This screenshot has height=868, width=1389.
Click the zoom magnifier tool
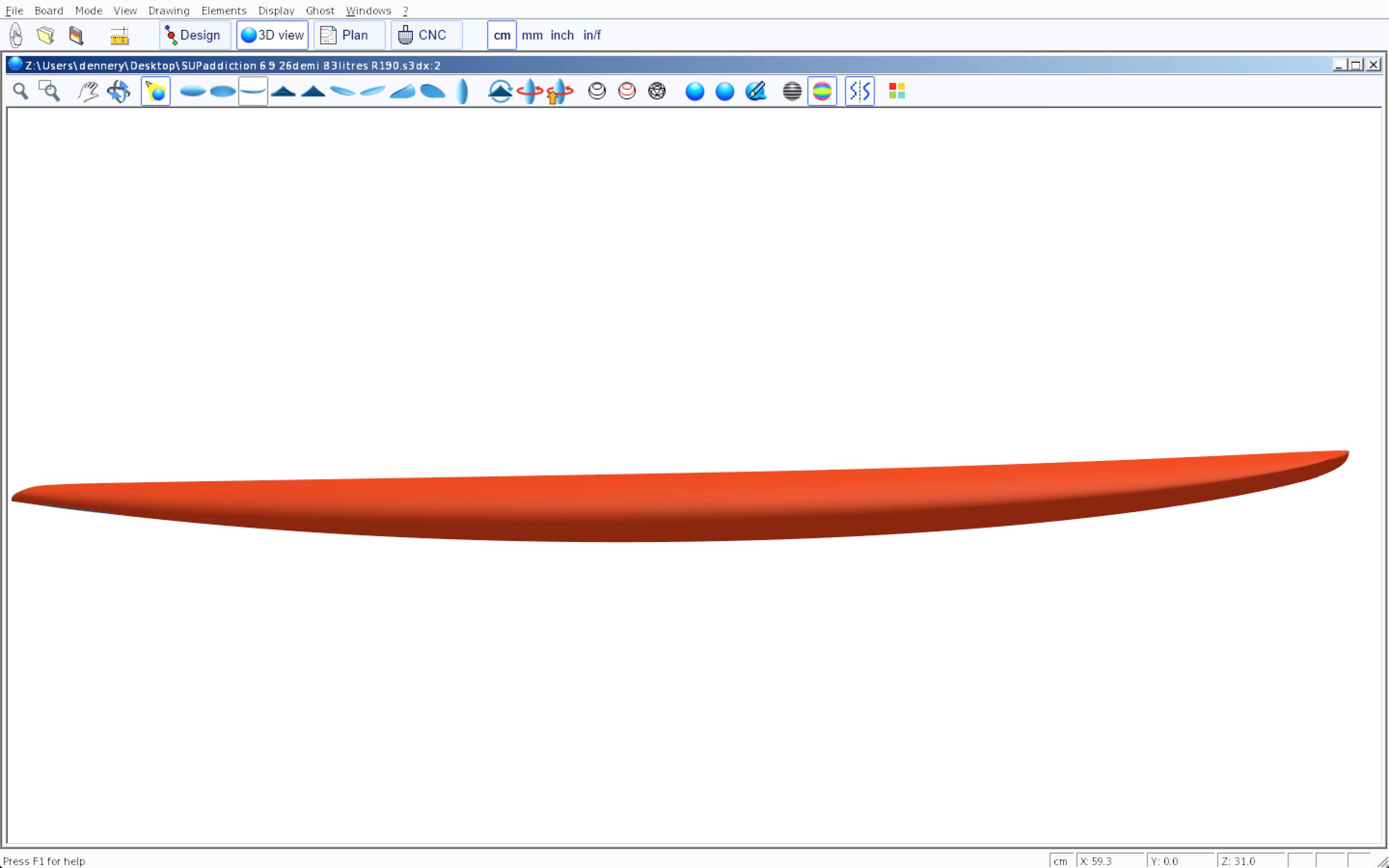[21, 91]
